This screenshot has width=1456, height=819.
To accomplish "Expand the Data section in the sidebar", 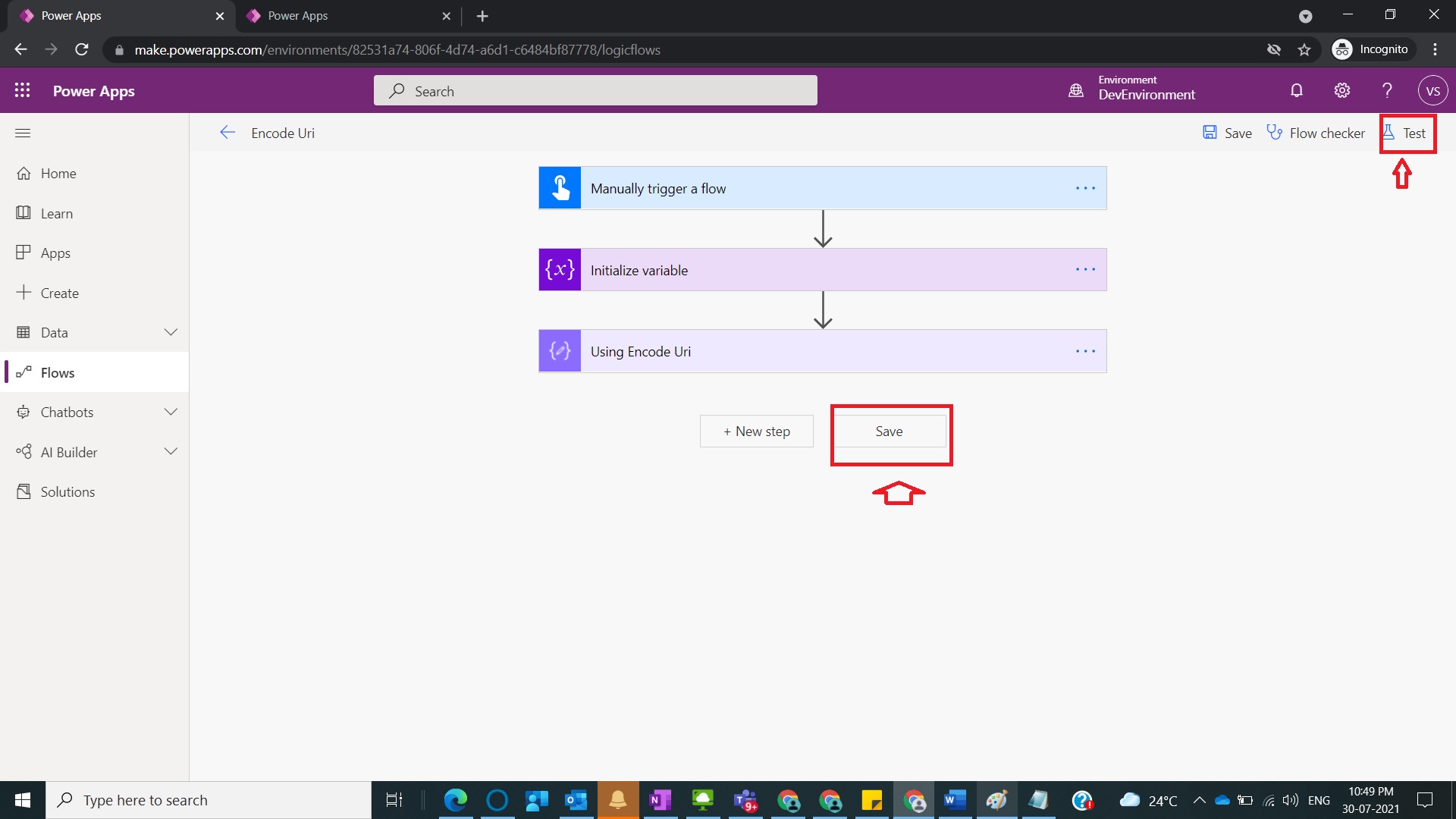I will click(171, 332).
